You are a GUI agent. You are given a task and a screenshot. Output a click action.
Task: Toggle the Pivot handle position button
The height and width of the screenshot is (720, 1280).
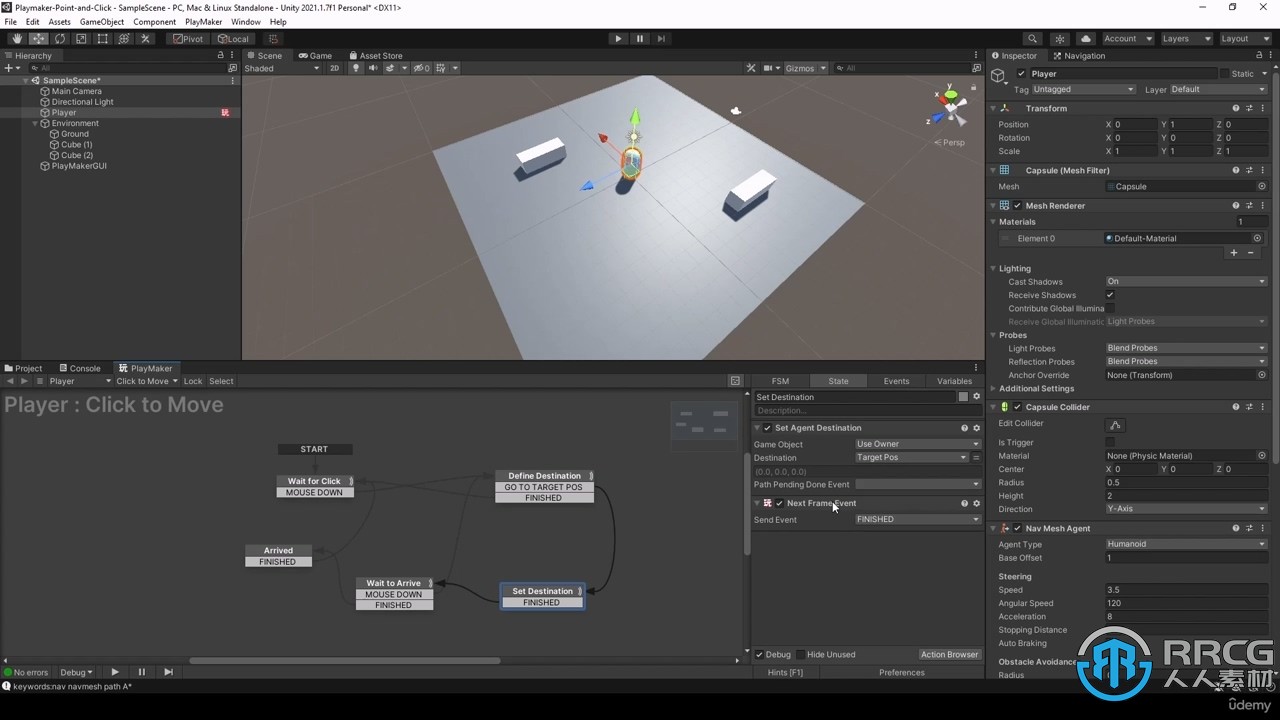click(x=187, y=39)
